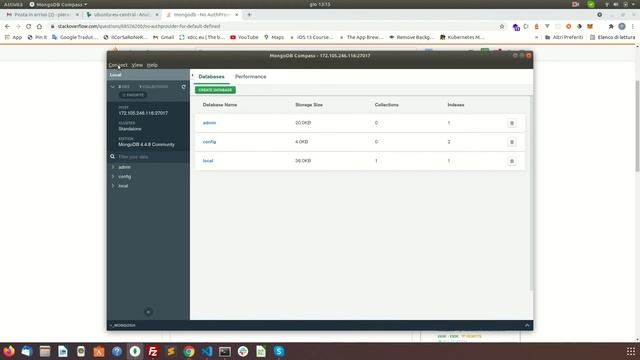Refresh the databases in Compass sidebar
This screenshot has width=640, height=360.
tap(184, 87)
